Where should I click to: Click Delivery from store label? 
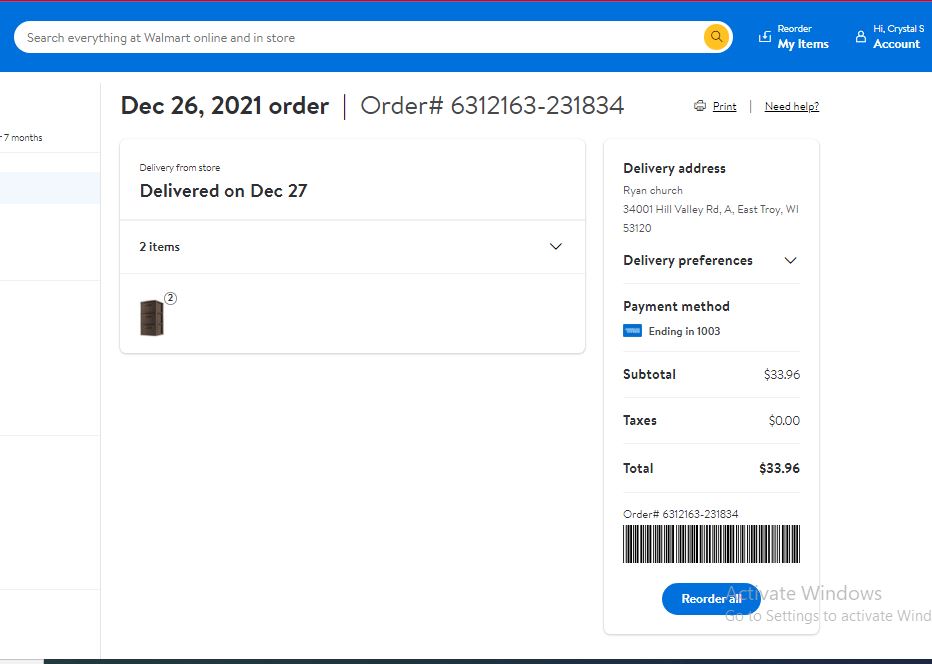180,168
